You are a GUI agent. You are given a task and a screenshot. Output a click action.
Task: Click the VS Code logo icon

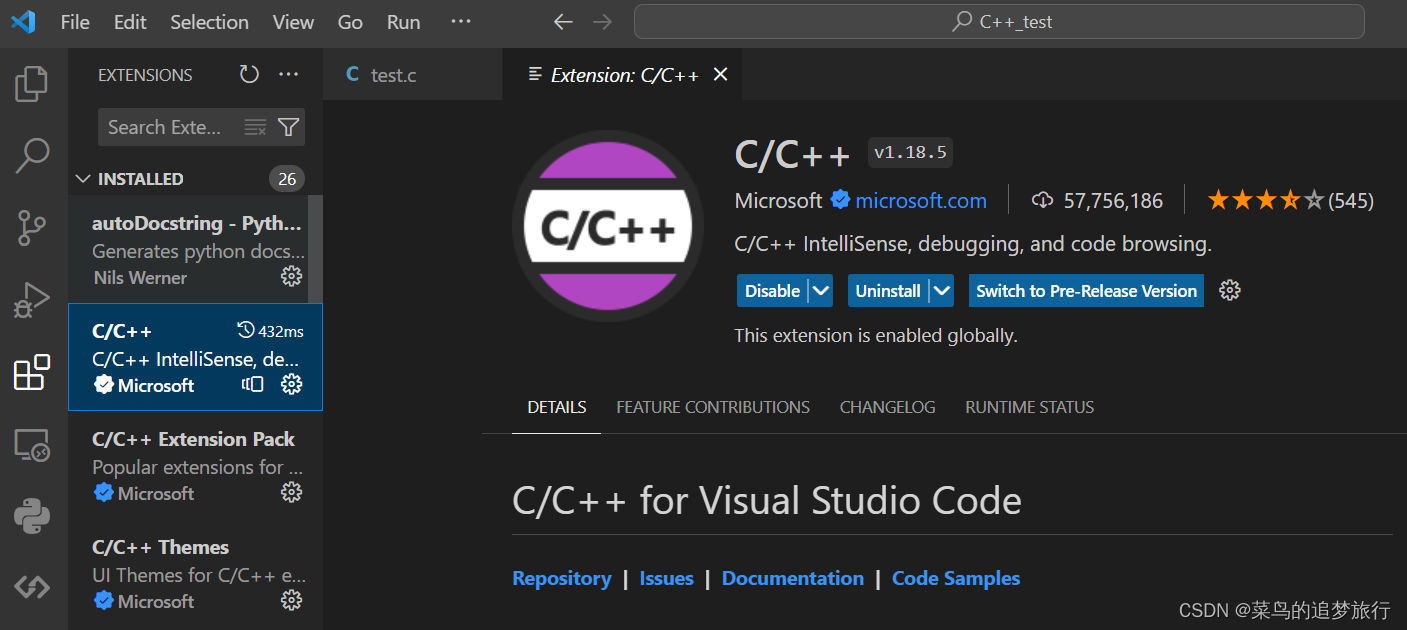coord(23,21)
